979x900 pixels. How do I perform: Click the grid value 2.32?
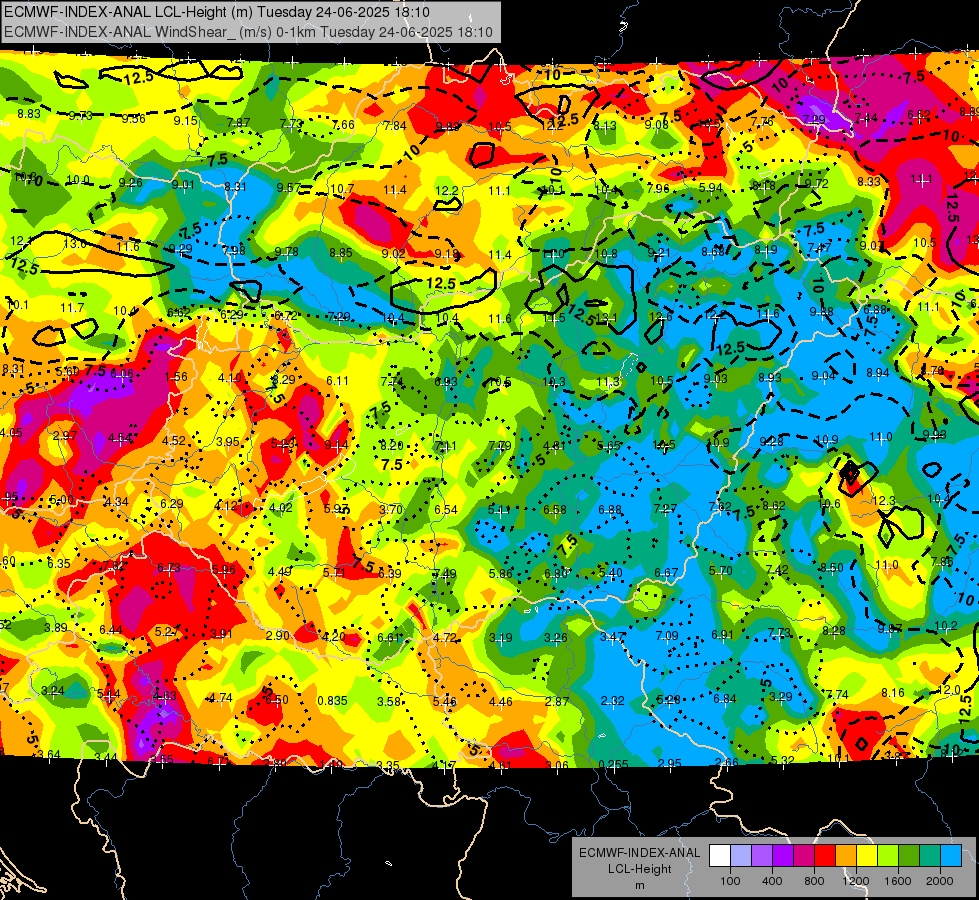tap(612, 701)
